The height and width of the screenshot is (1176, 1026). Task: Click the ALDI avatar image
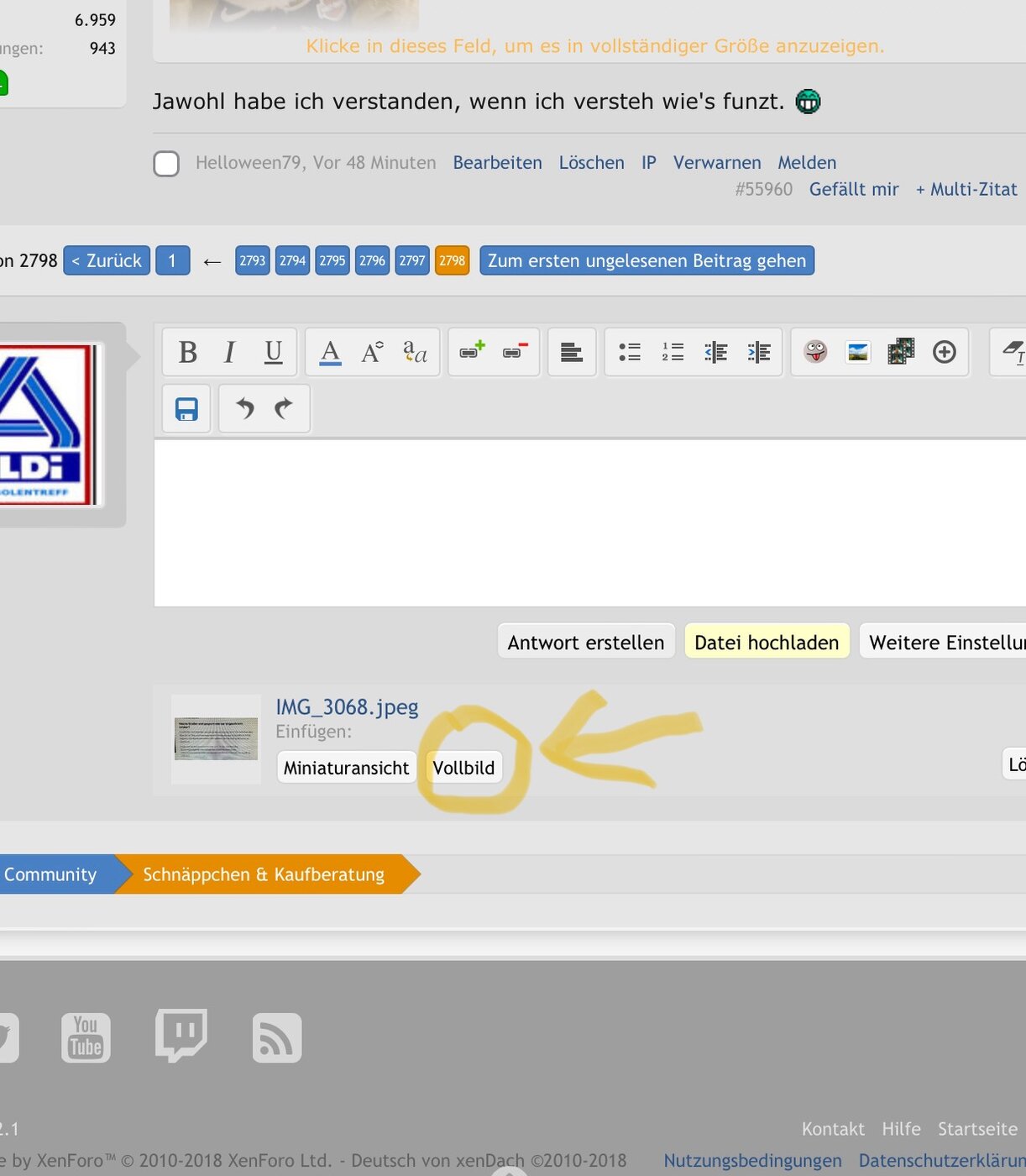tap(49, 424)
